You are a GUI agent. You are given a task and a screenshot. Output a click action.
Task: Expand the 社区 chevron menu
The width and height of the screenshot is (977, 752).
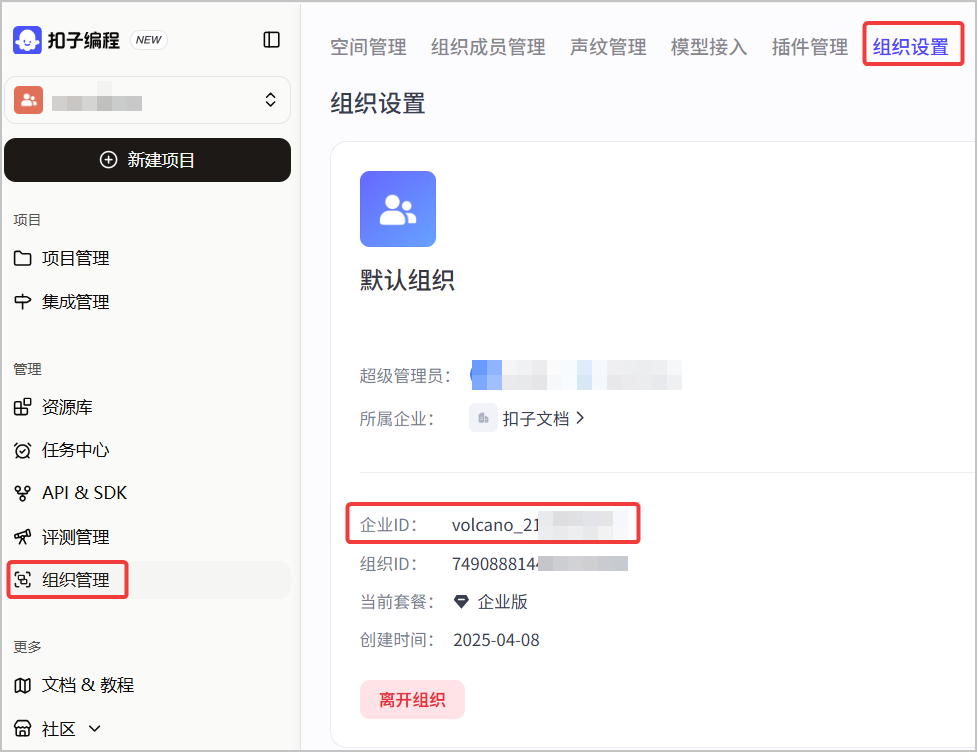(95, 728)
